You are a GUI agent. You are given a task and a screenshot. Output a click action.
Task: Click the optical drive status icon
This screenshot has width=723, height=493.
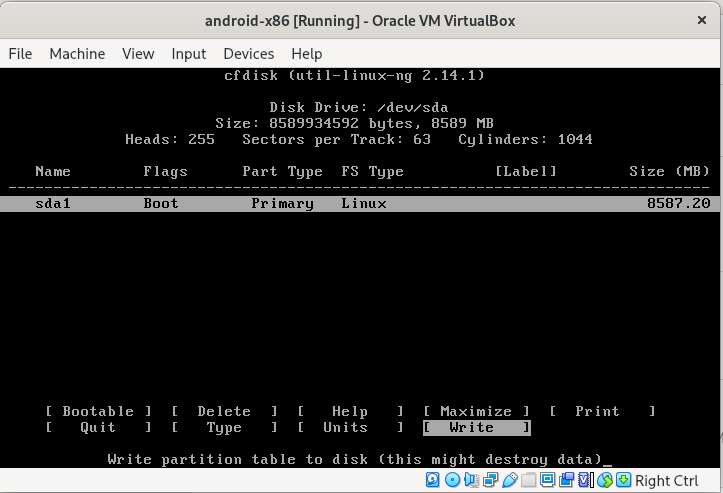point(452,481)
